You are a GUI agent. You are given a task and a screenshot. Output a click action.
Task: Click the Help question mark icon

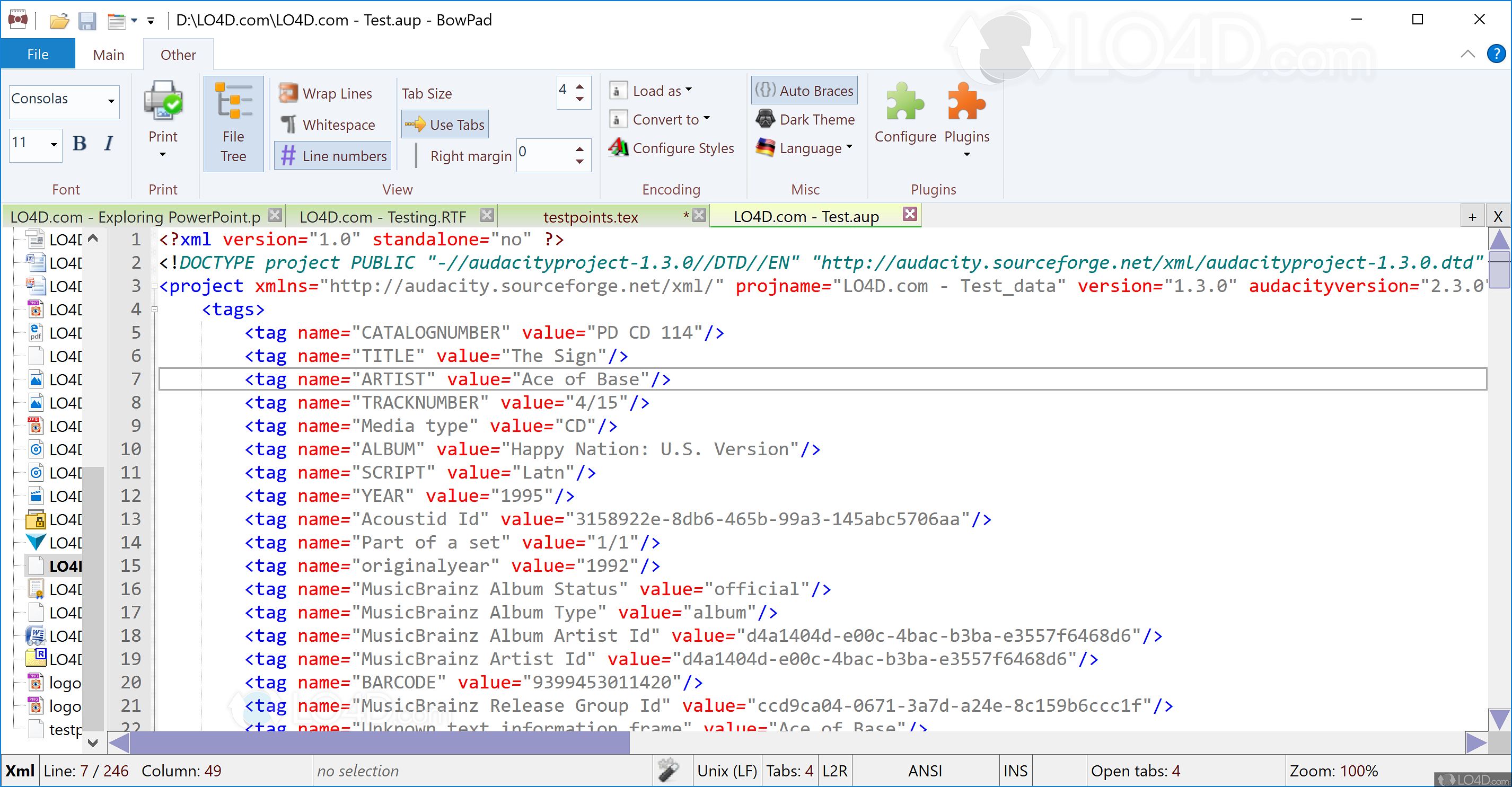(x=1496, y=54)
